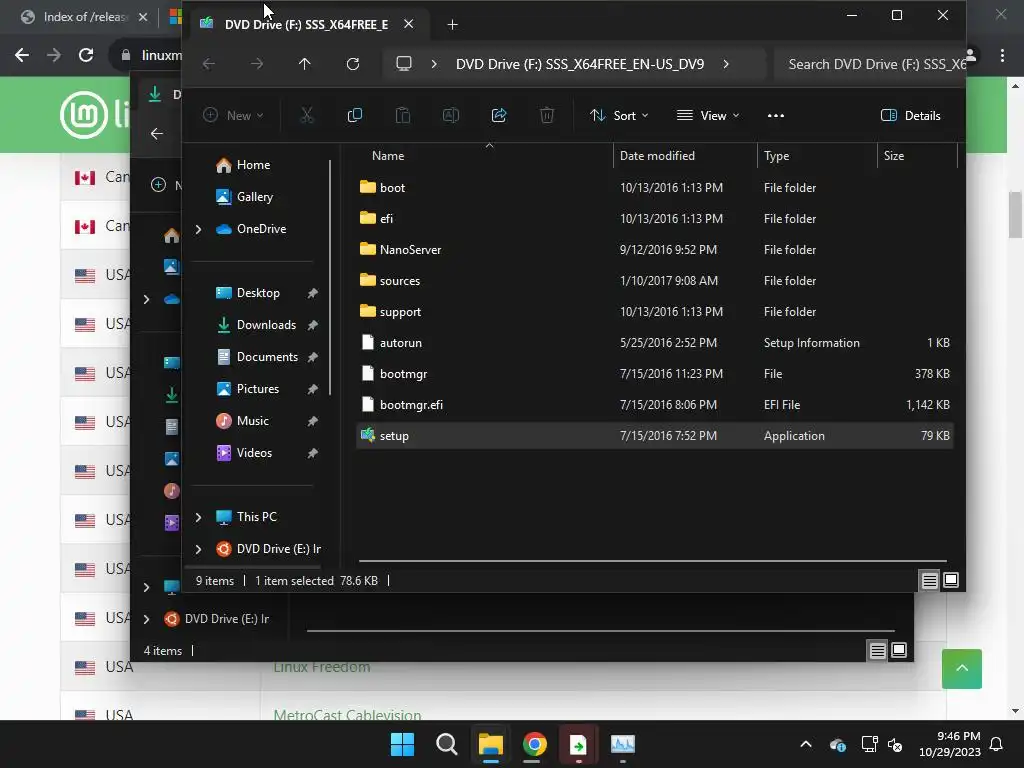Expand DVD Drive (E:) in rear Explorer window
This screenshot has height=768, width=1024.
[146, 619]
